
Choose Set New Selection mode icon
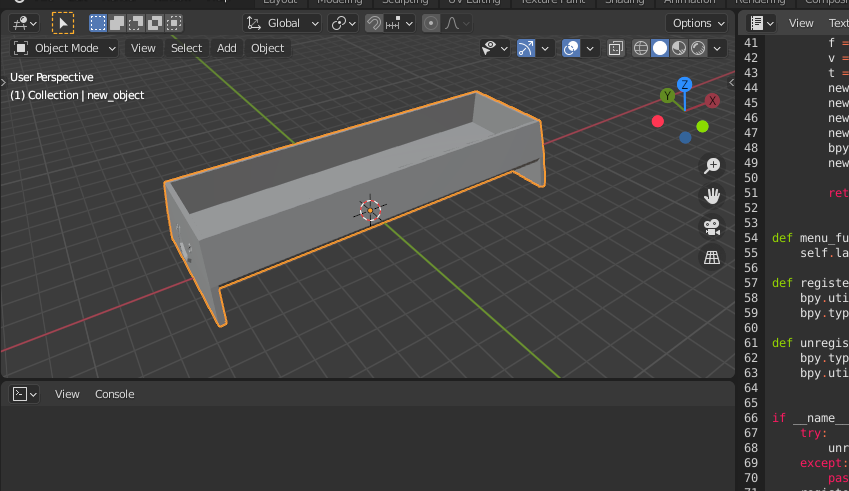pos(98,23)
